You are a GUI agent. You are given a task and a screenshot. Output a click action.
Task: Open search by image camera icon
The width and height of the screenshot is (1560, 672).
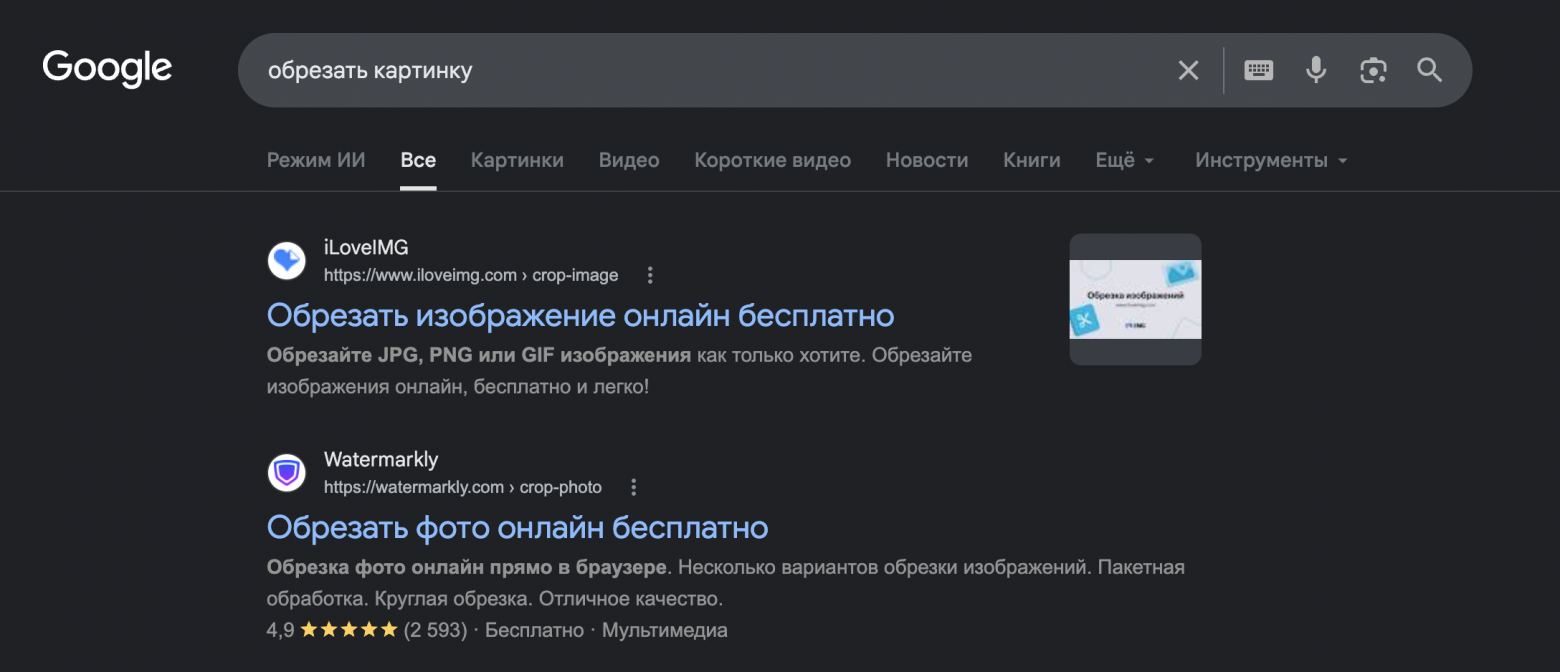click(x=1373, y=70)
